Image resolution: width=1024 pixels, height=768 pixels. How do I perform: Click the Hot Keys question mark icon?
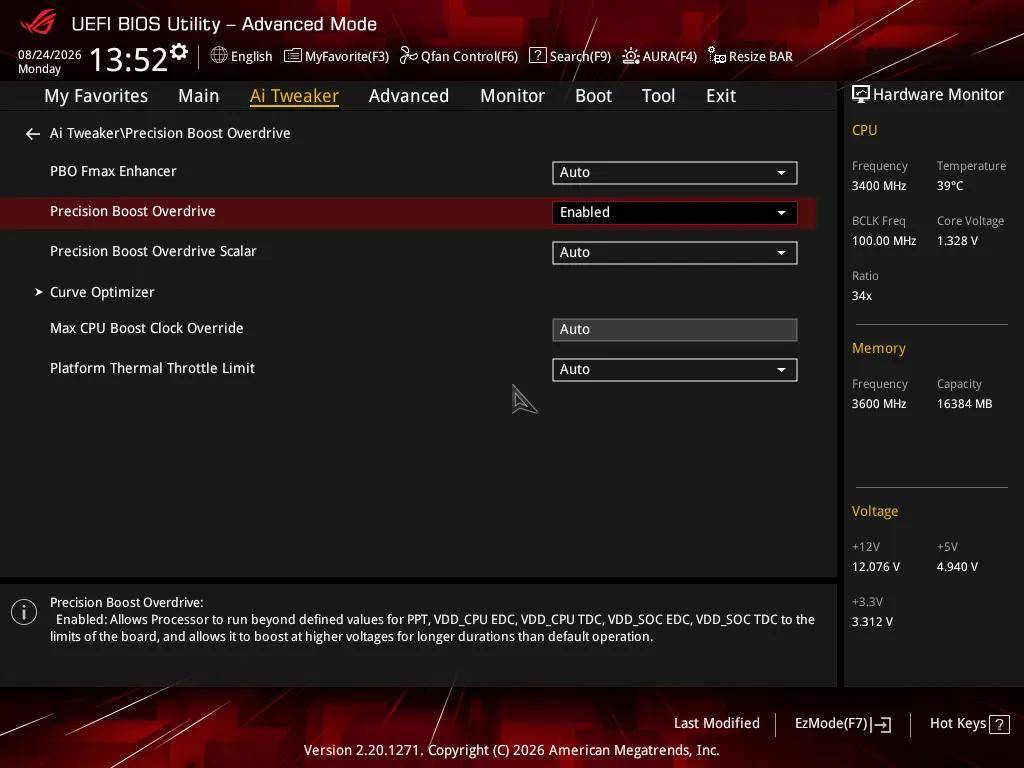(999, 724)
